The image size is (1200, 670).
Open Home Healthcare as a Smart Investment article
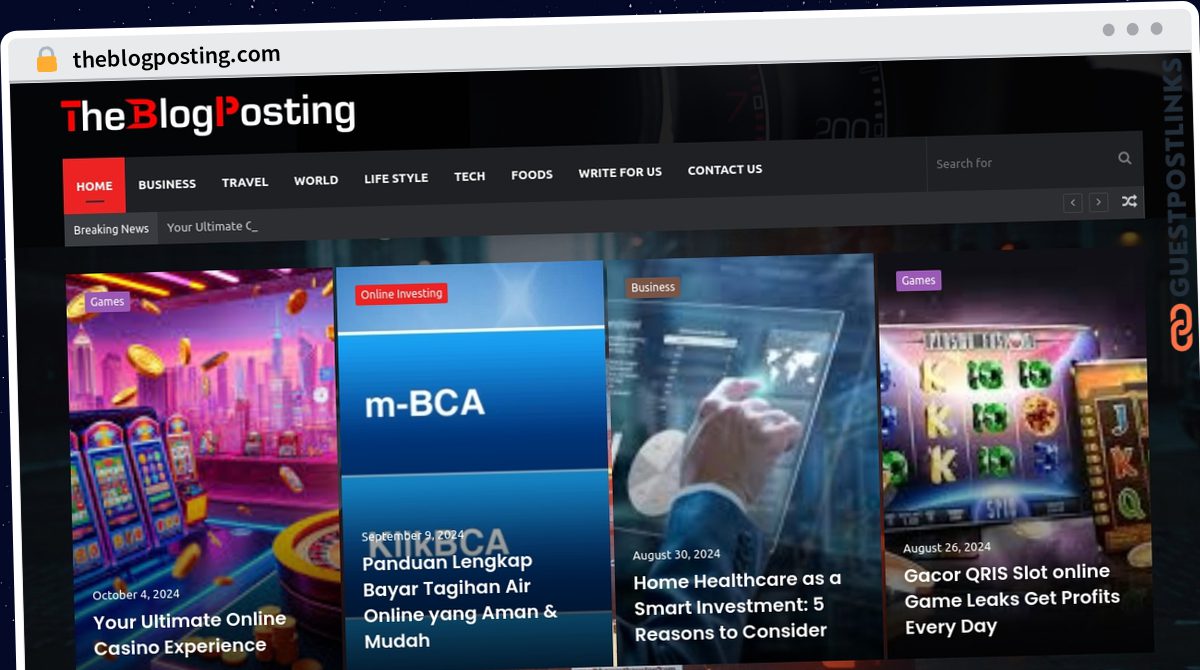tap(738, 605)
